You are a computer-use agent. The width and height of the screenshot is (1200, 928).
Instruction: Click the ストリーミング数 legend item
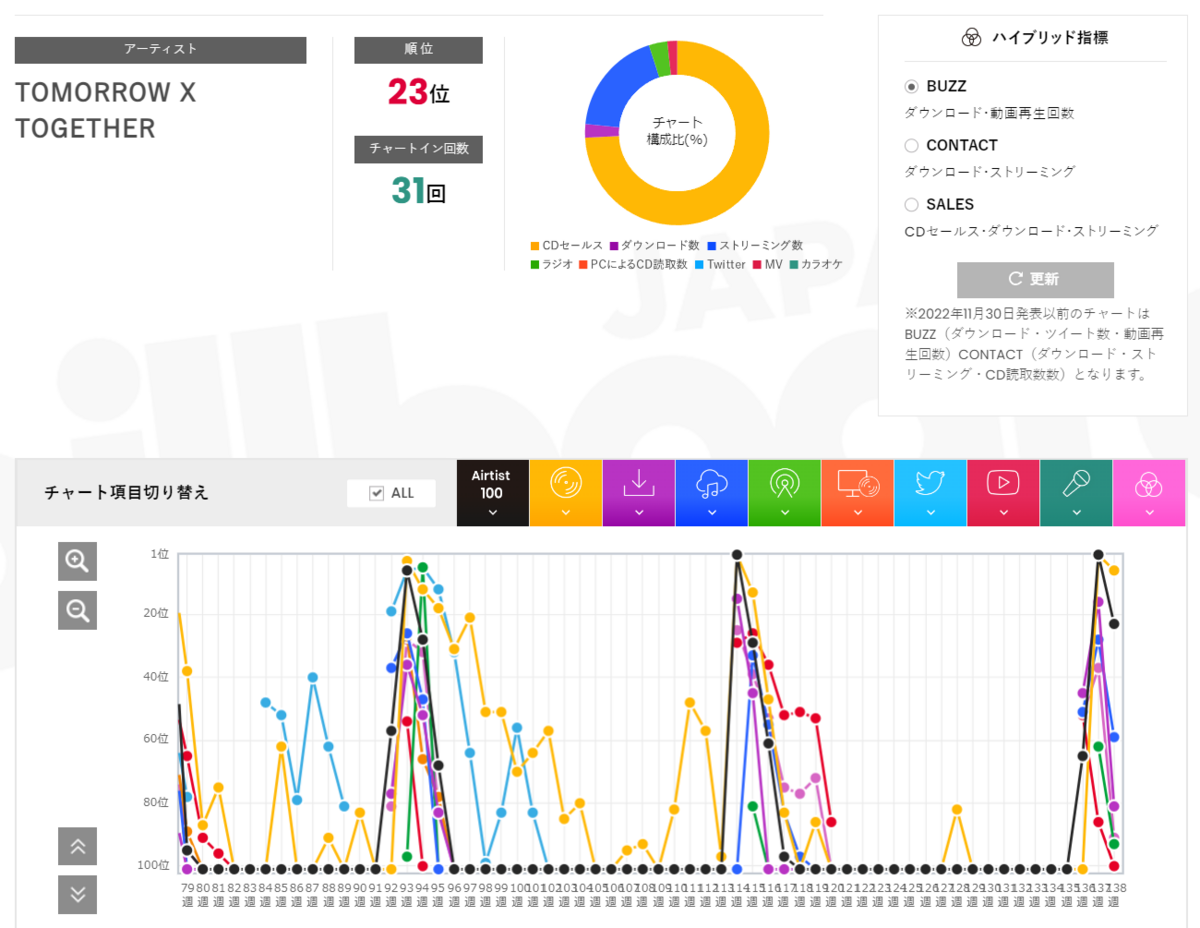coord(755,245)
